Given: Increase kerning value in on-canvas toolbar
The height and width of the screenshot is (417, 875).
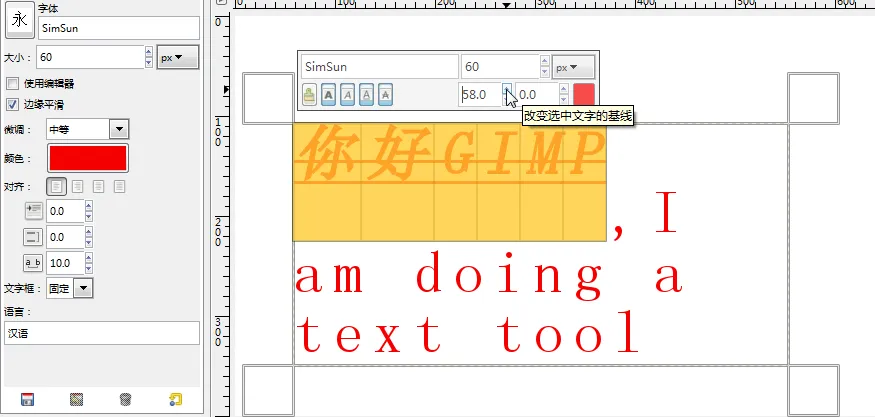Looking at the screenshot, I should 564,89.
